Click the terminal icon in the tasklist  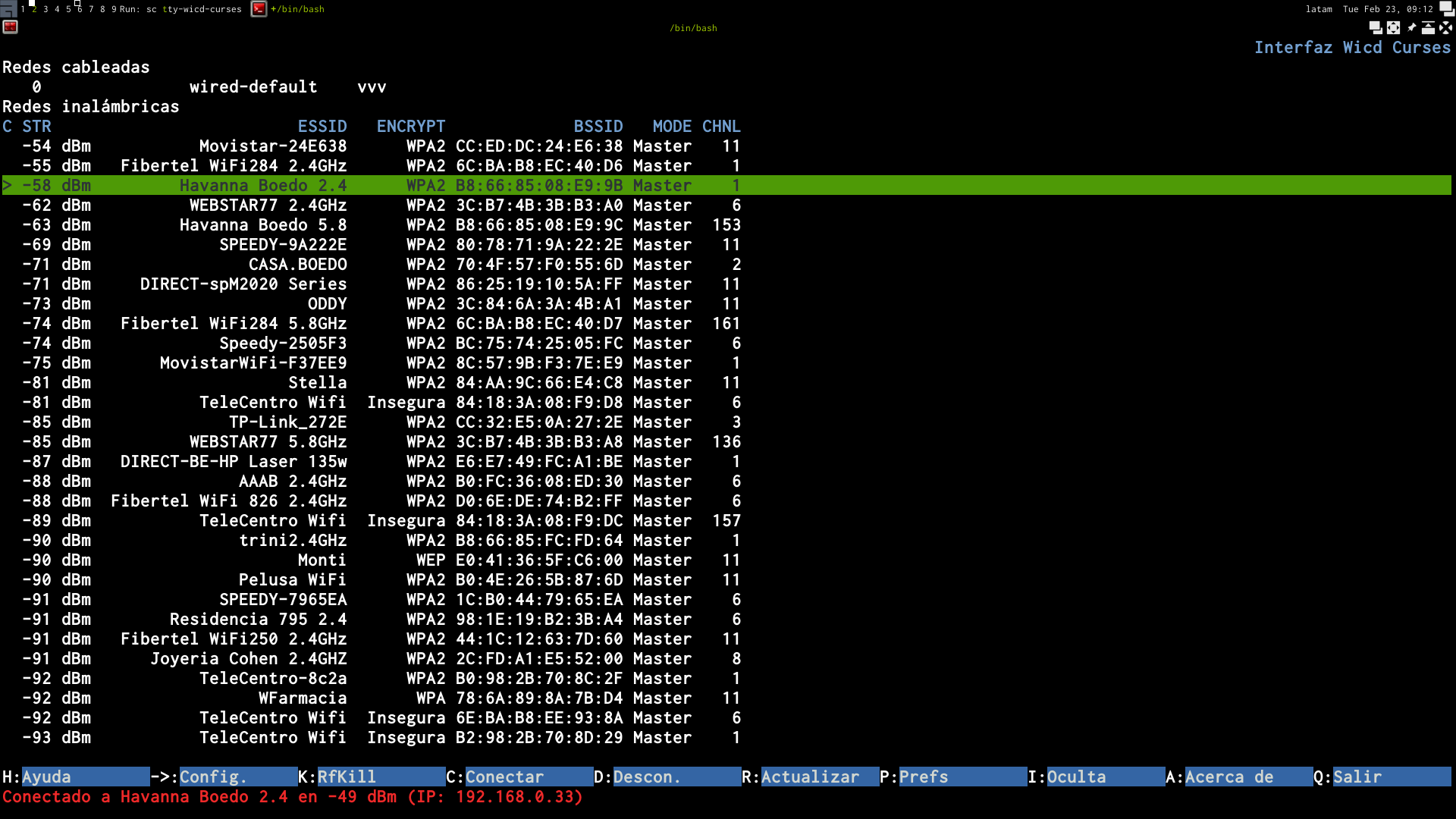259,9
